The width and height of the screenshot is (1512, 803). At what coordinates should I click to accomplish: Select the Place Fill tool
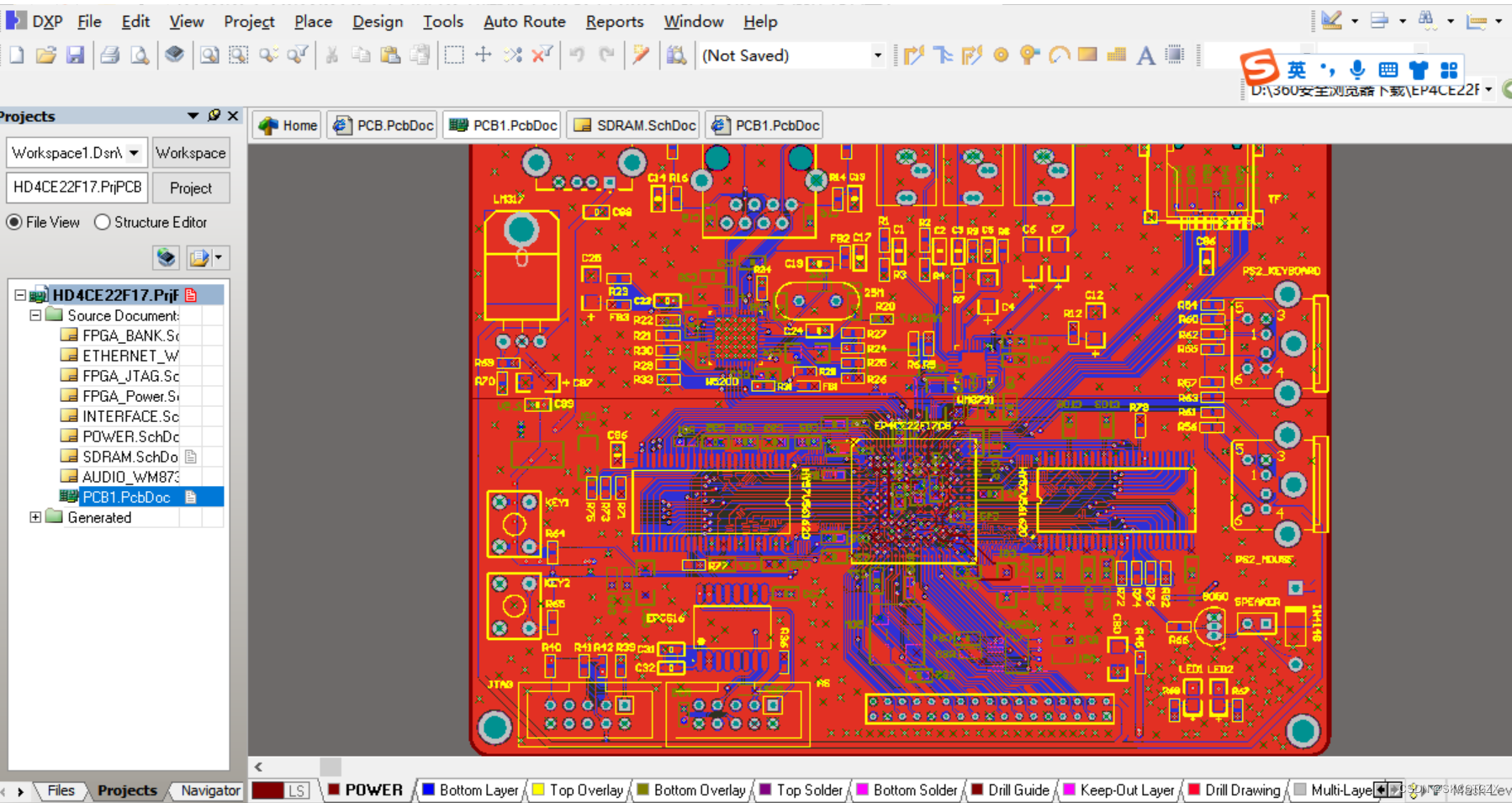pos(1087,55)
